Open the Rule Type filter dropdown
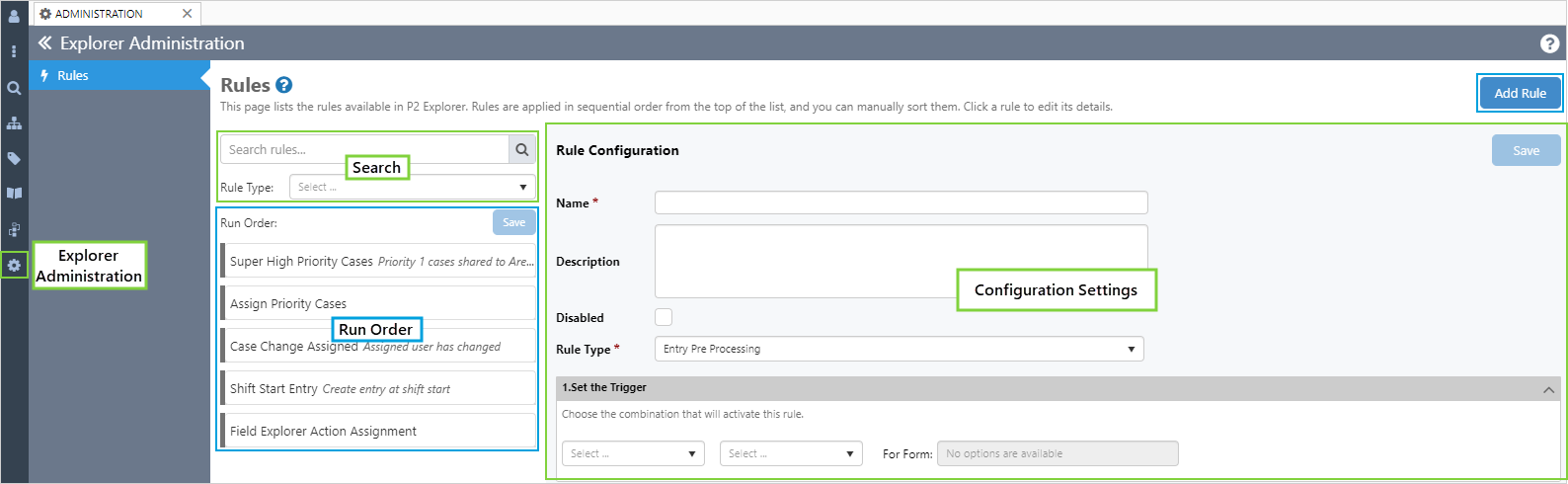Image resolution: width=1568 pixels, height=484 pixels. click(x=412, y=187)
